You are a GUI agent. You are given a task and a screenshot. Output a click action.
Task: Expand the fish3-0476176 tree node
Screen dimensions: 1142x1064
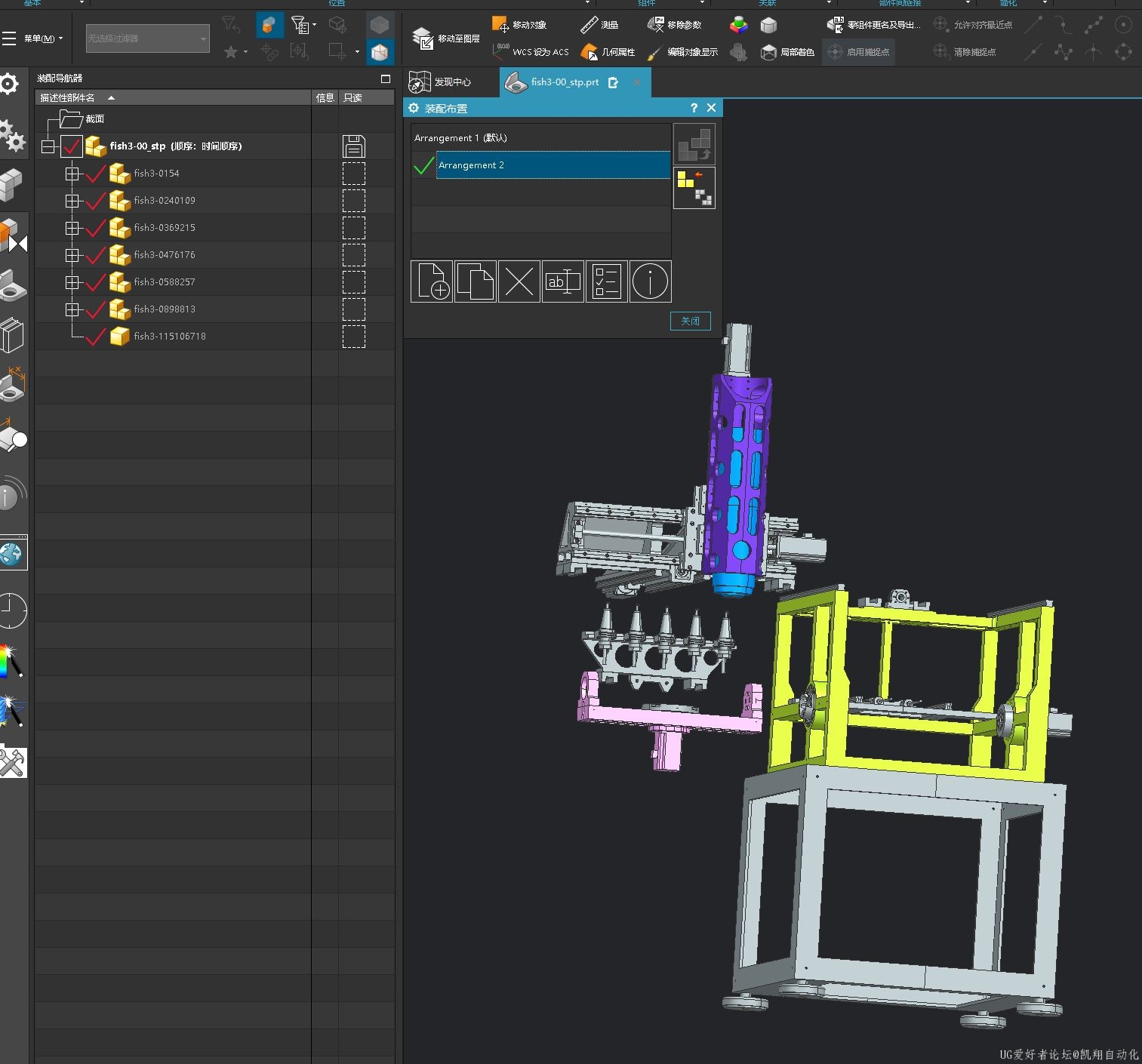coord(72,255)
